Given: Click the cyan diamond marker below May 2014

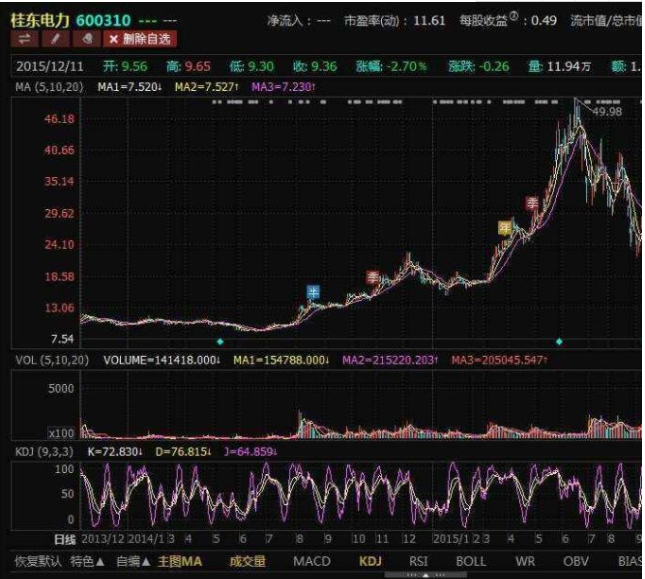Looking at the screenshot, I should coord(220,342).
